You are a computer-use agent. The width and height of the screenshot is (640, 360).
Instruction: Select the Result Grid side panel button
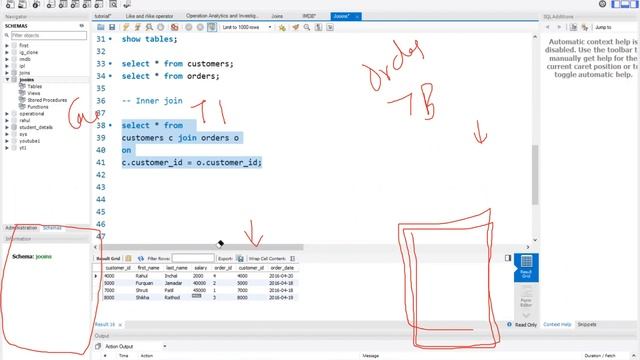[x=526, y=267]
